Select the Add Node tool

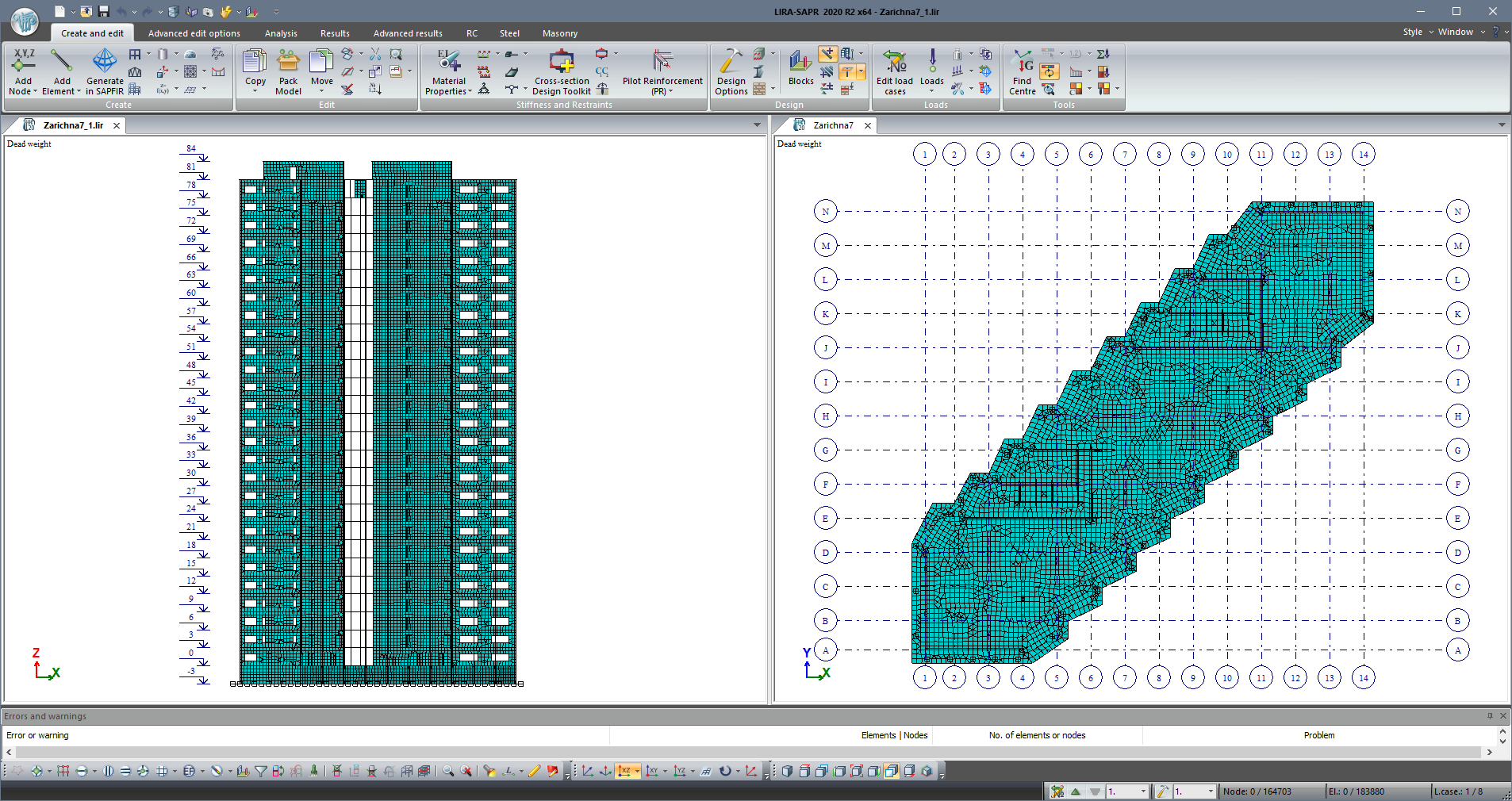(x=23, y=70)
